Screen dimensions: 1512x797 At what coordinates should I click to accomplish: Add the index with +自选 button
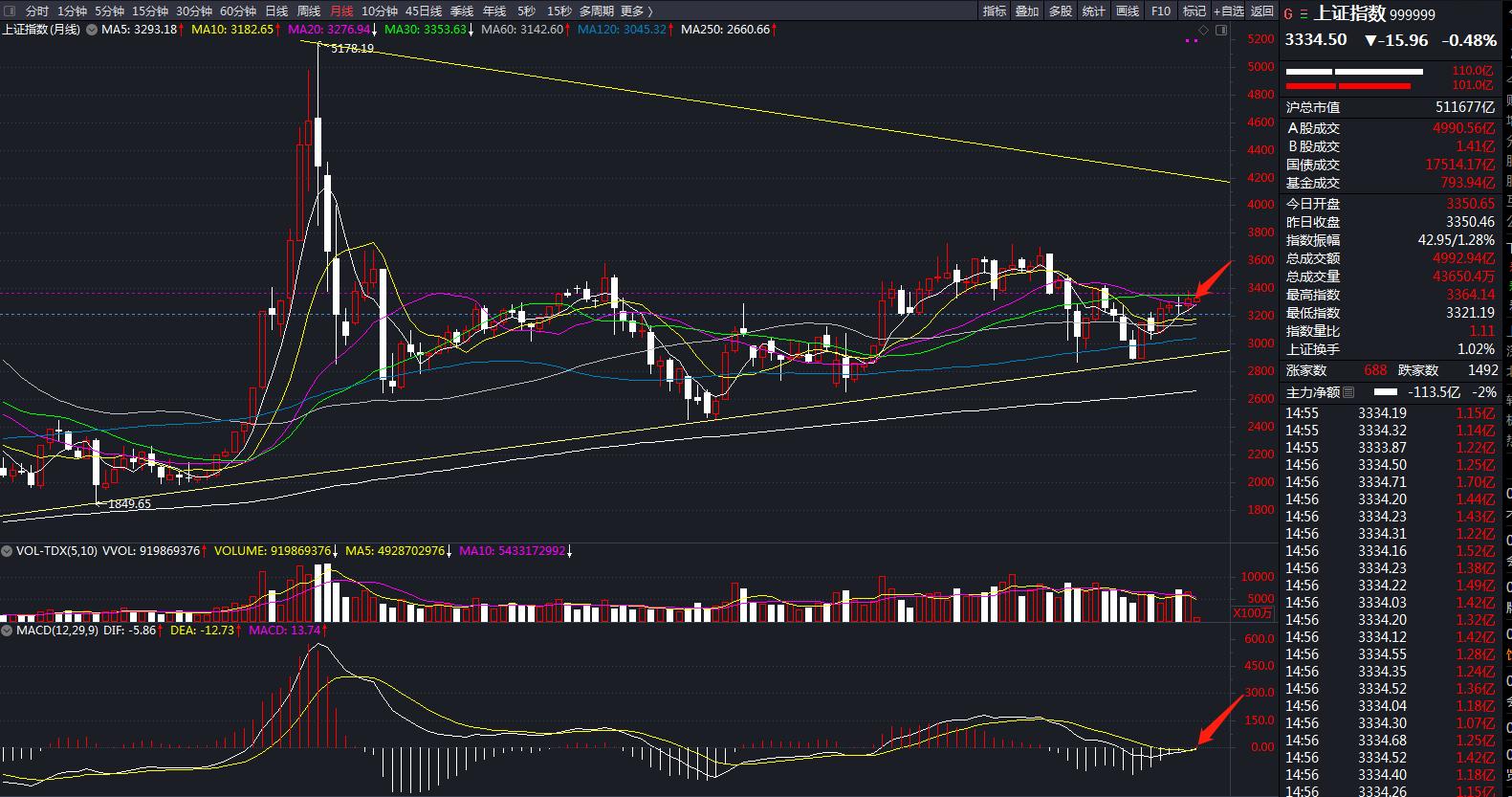[1228, 11]
